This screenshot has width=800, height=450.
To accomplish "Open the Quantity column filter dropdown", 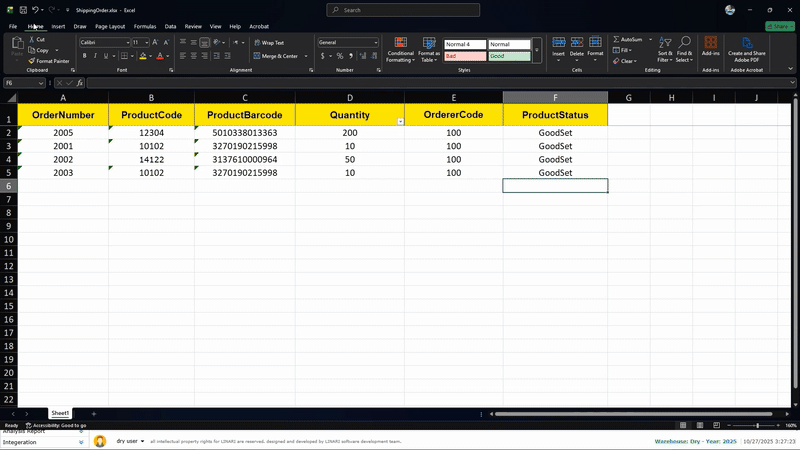I will [400, 121].
